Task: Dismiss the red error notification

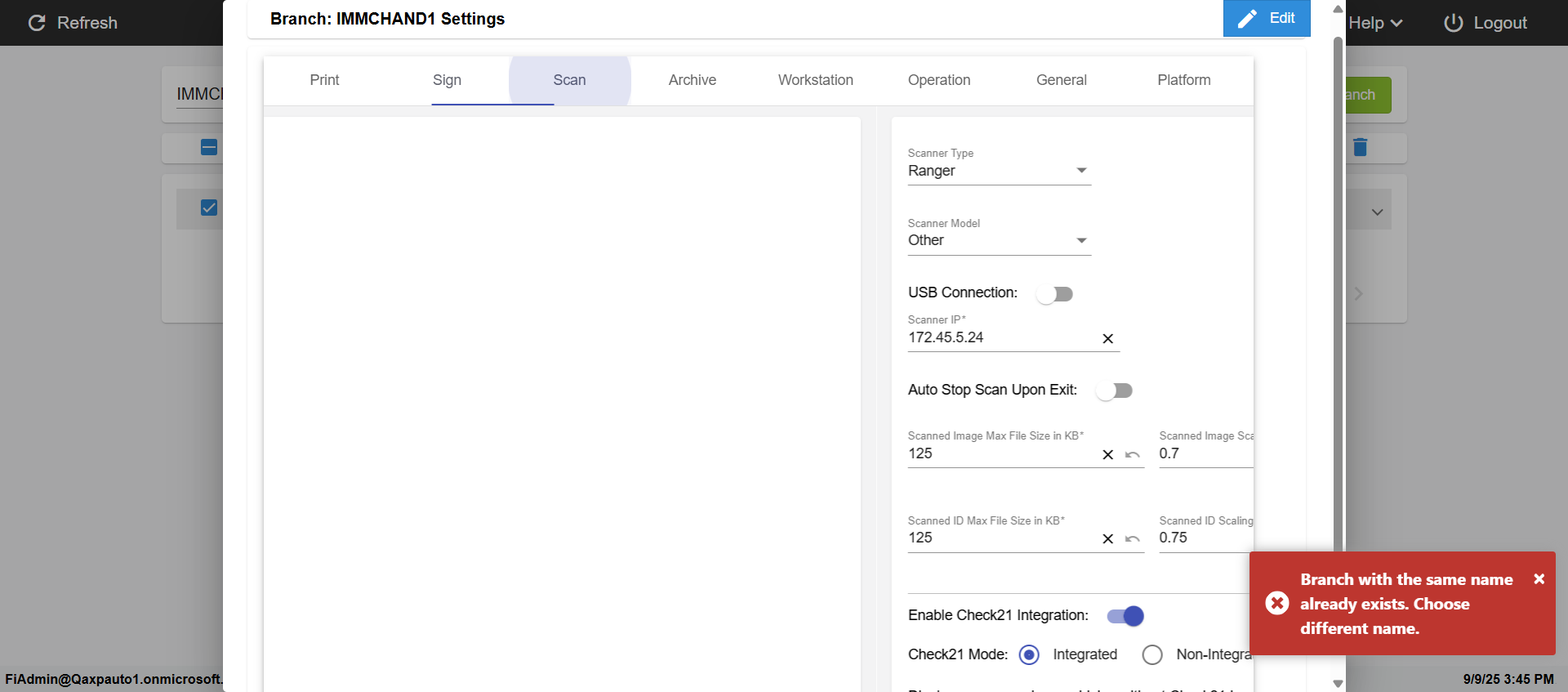Action: point(1539,578)
